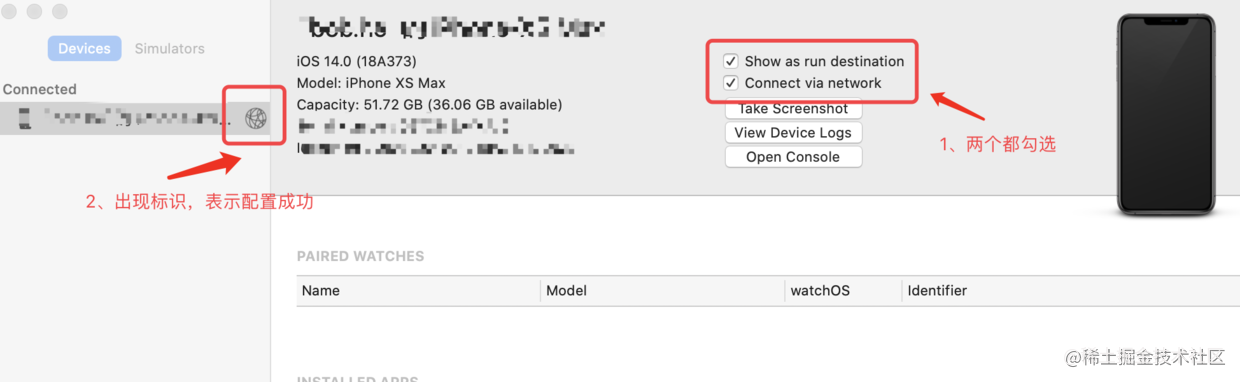Image resolution: width=1240 pixels, height=382 pixels.
Task: Toggle the Show as run destination checkbox
Action: click(x=731, y=61)
